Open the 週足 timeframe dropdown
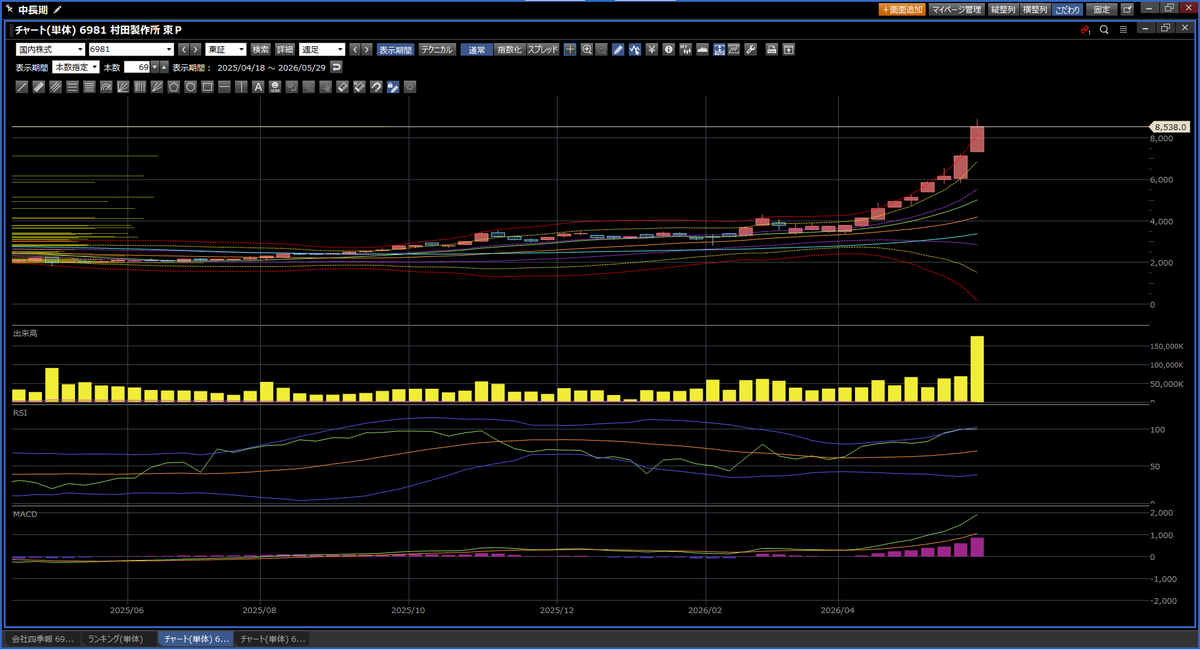 pos(322,49)
